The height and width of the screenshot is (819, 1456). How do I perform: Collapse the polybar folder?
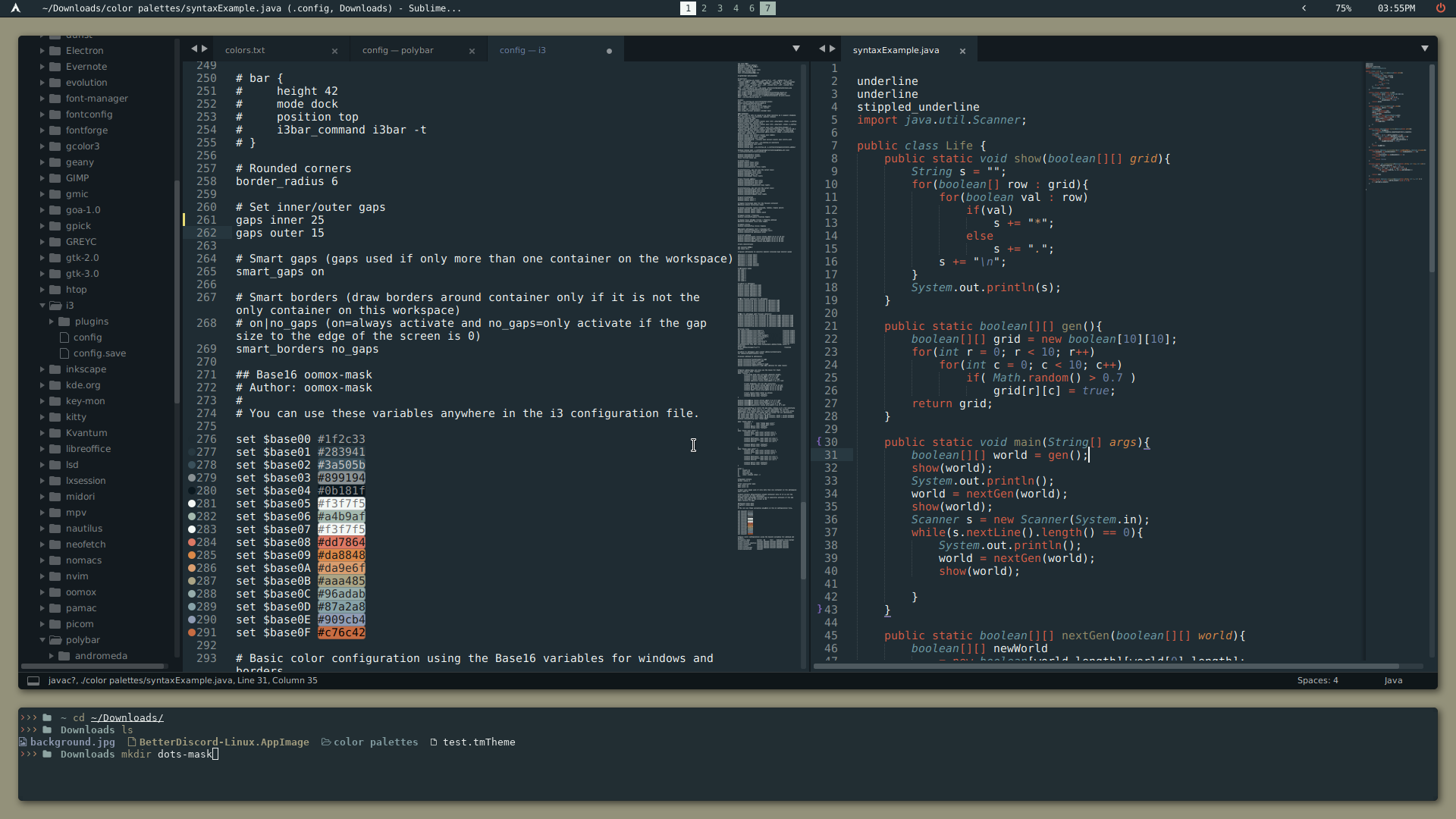42,640
